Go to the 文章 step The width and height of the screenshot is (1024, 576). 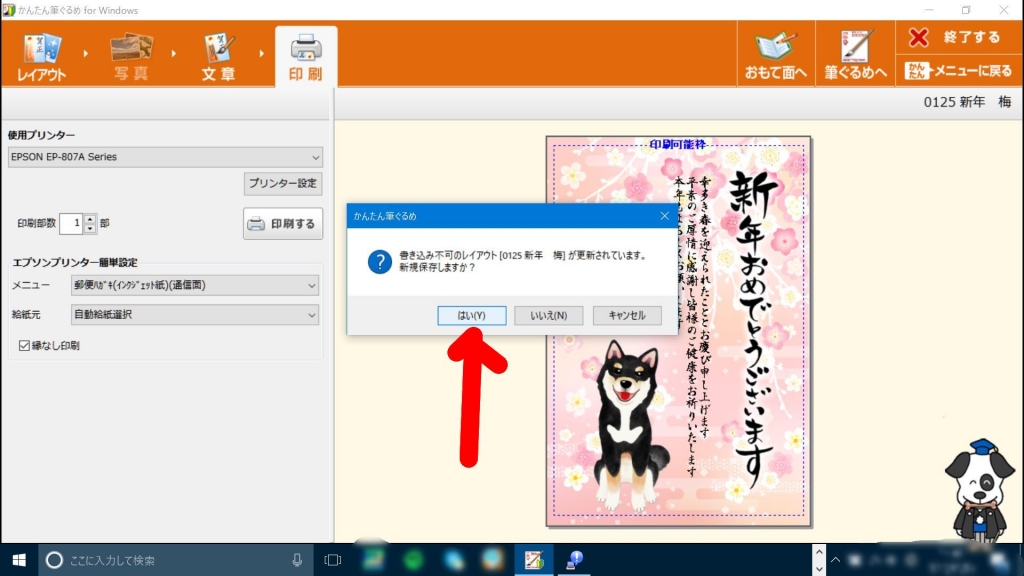(218, 57)
